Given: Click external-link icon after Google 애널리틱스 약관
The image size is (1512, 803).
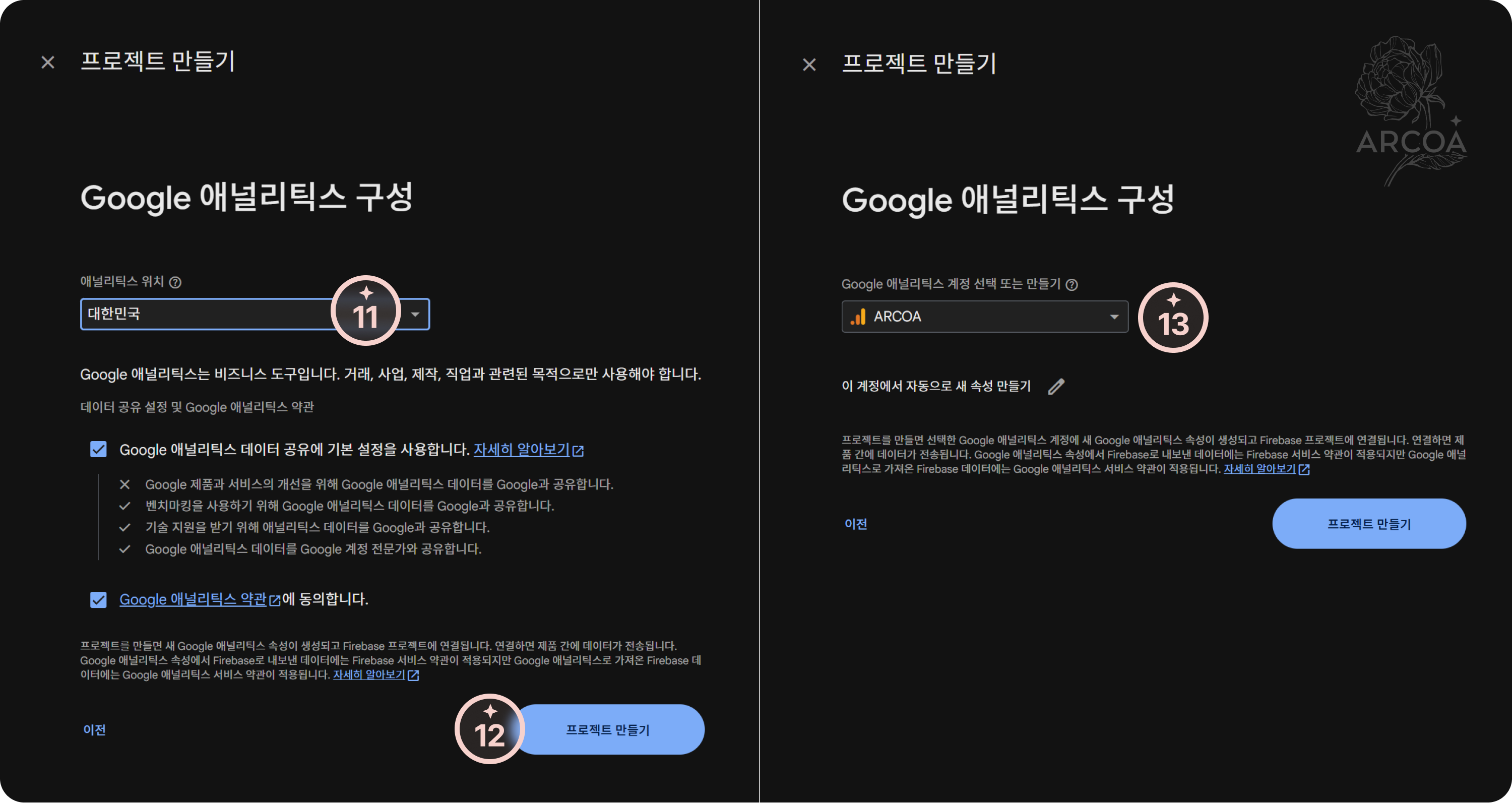Looking at the screenshot, I should click(275, 600).
